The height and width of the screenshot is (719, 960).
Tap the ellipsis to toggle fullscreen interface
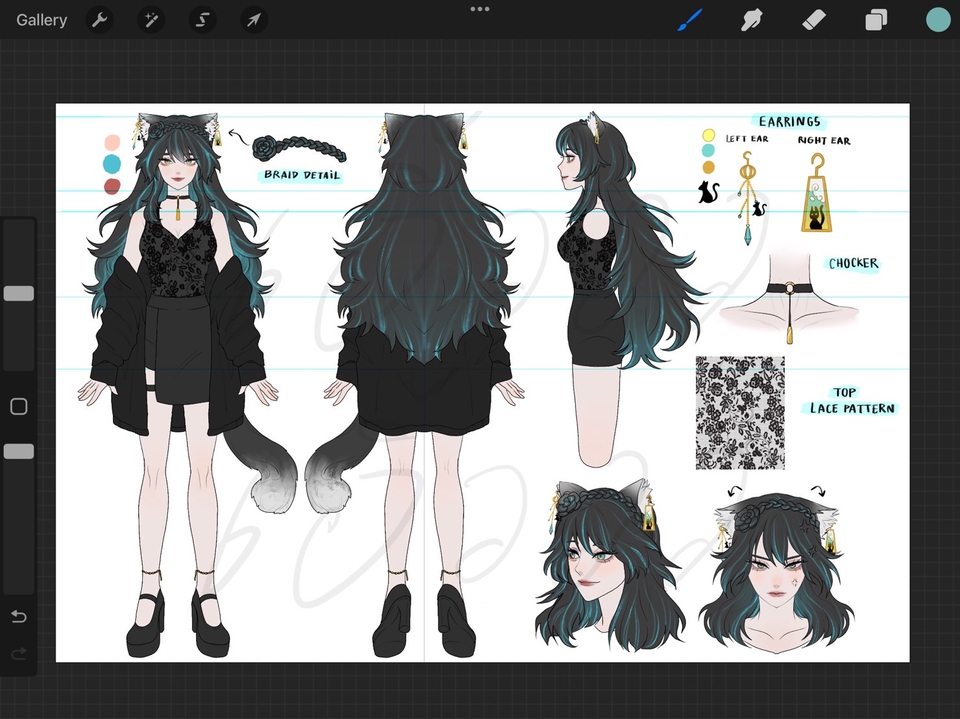pos(479,10)
